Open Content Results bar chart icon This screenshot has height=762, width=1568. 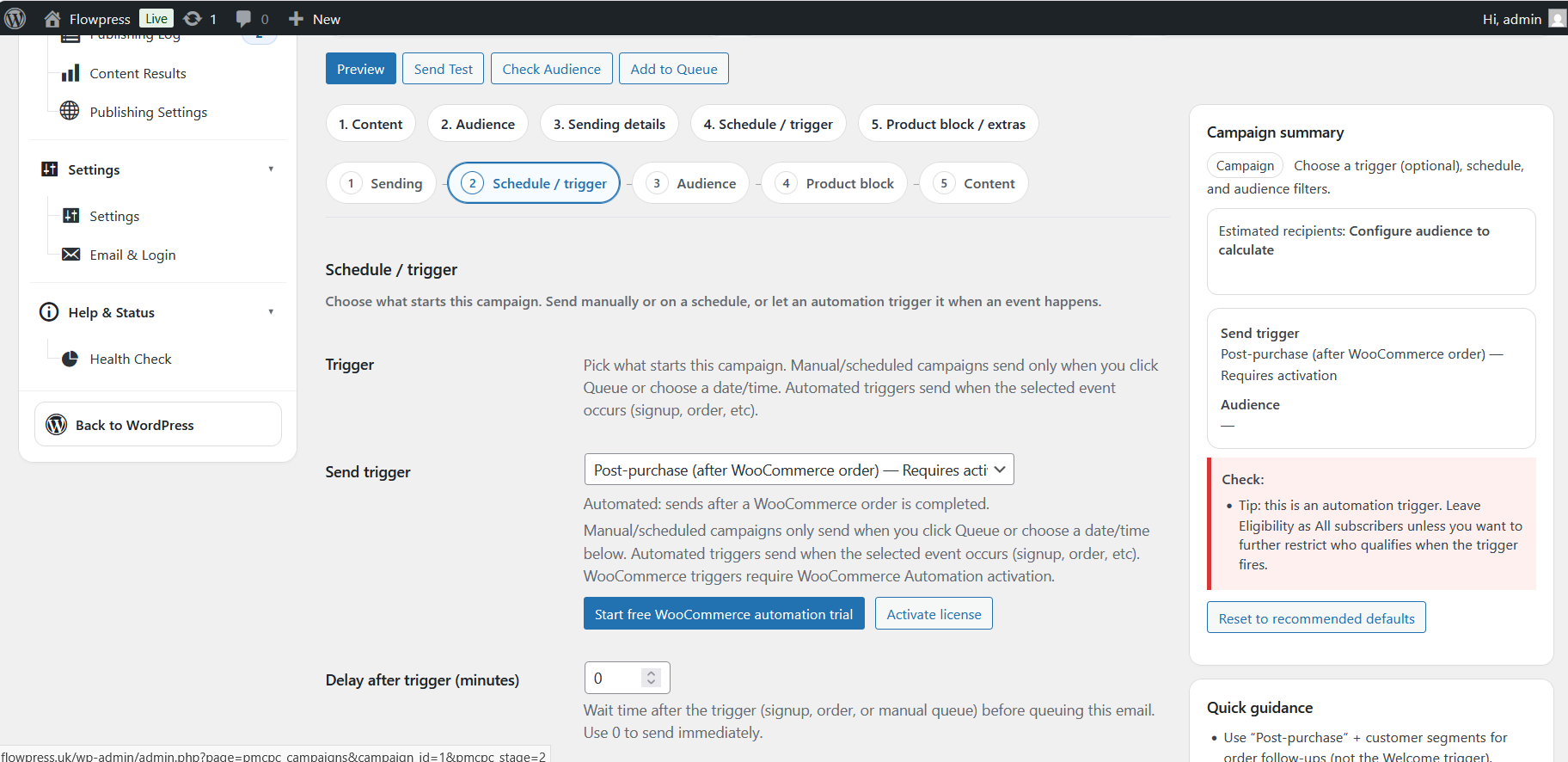click(70, 73)
